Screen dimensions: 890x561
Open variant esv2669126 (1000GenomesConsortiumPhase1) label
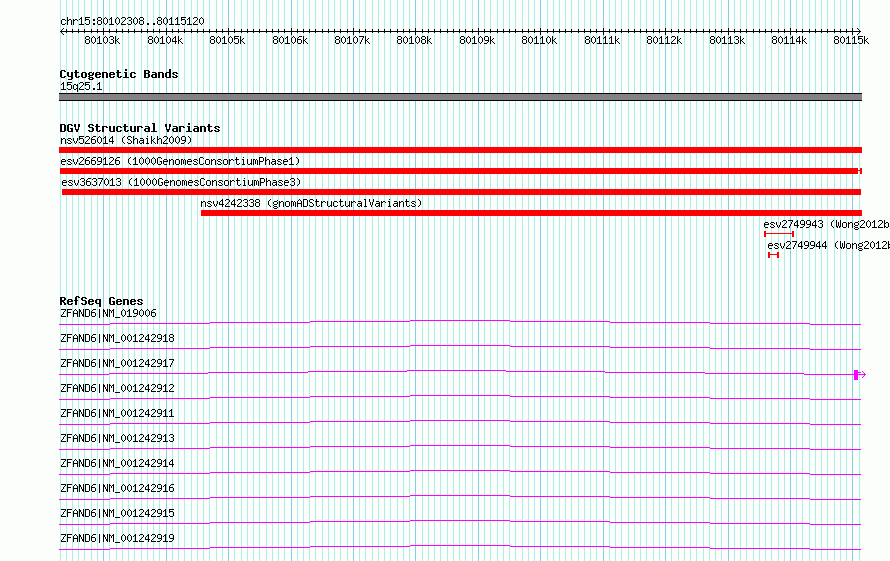[x=180, y=161]
